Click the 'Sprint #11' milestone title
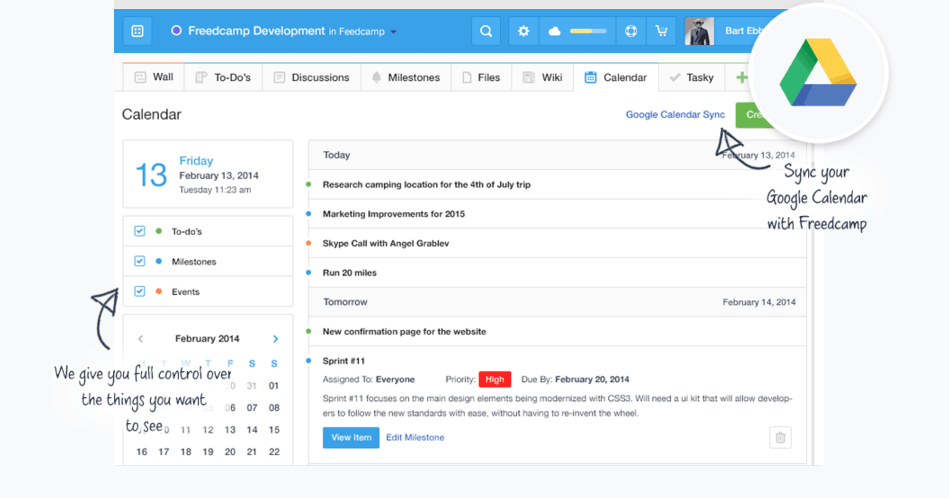This screenshot has height=498, width=949. coord(344,361)
